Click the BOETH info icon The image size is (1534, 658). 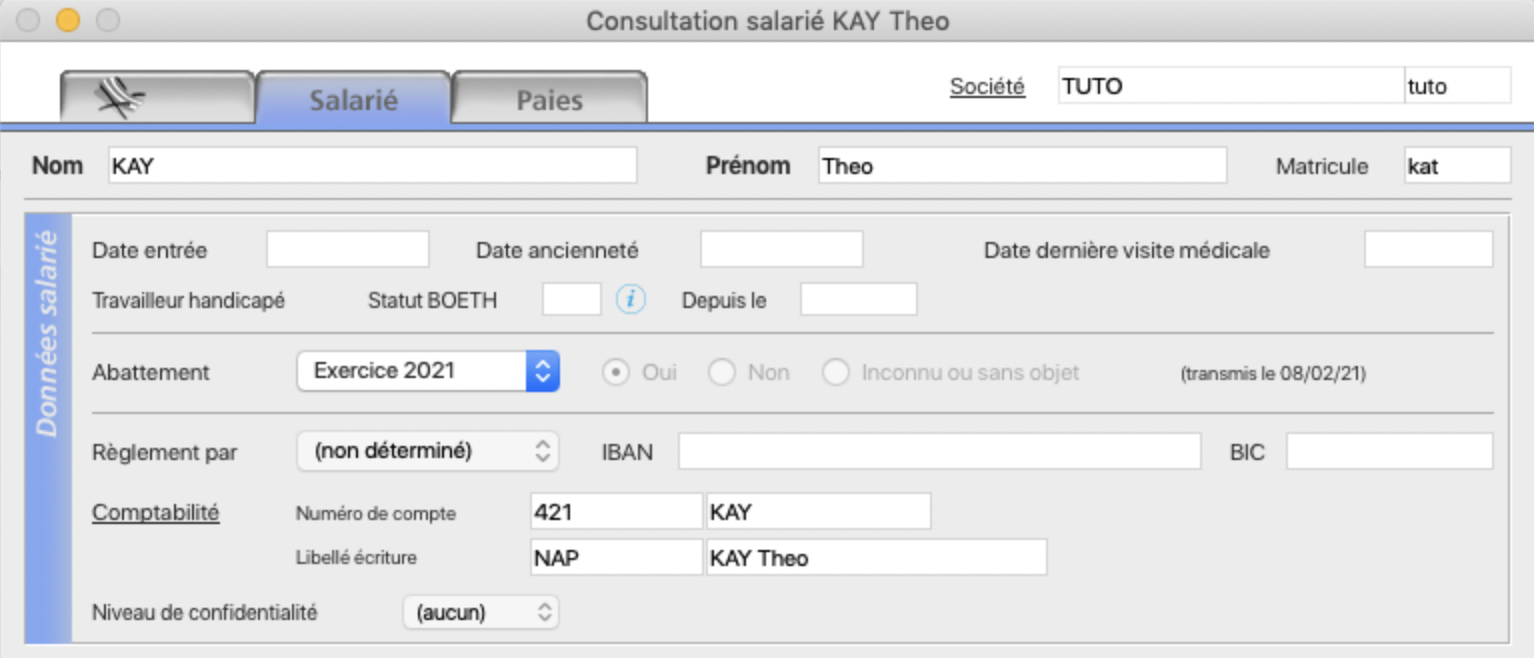click(631, 299)
